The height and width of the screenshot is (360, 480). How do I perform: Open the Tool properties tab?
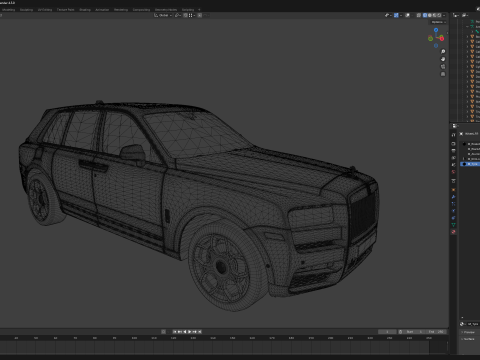coord(453,135)
